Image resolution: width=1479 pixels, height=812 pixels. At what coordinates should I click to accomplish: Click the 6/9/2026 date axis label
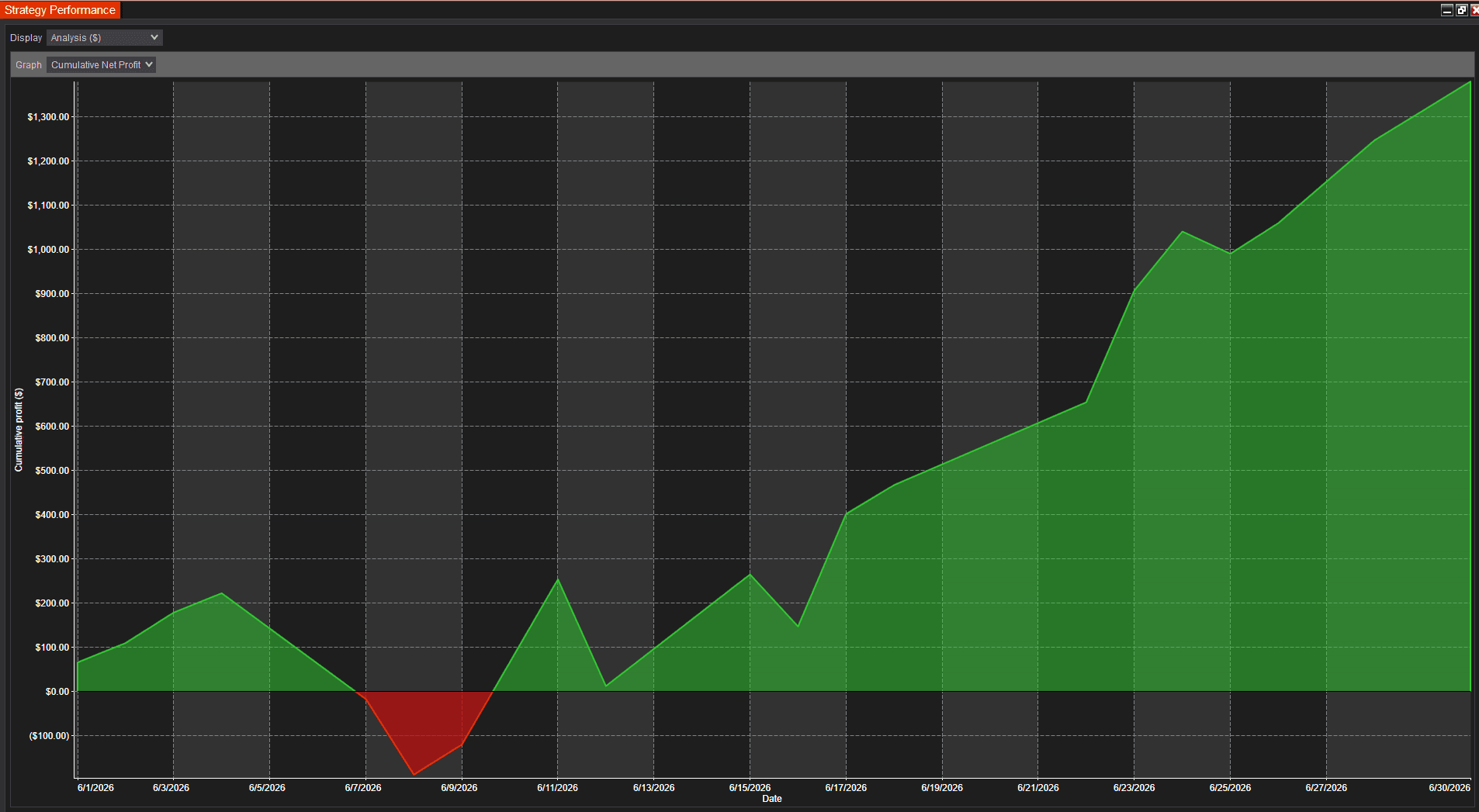(x=459, y=787)
